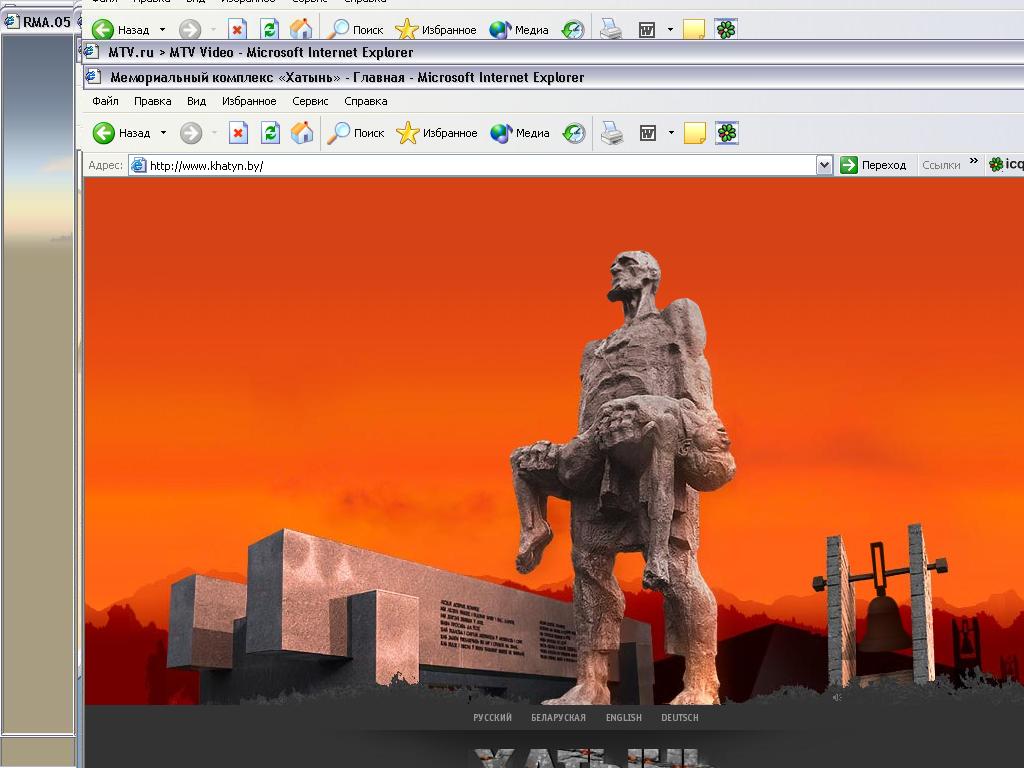Open Edit button dropdown arrow in Khatyn toolbar
This screenshot has height=768, width=1024.
671,133
